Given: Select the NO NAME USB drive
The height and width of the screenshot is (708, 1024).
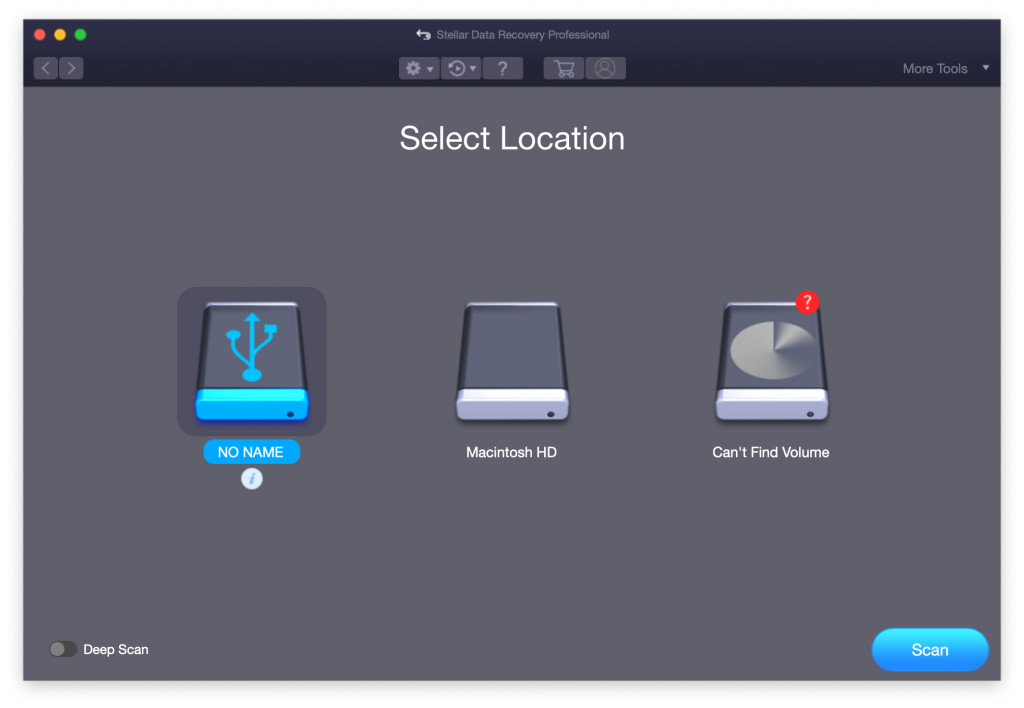Looking at the screenshot, I should click(x=251, y=361).
